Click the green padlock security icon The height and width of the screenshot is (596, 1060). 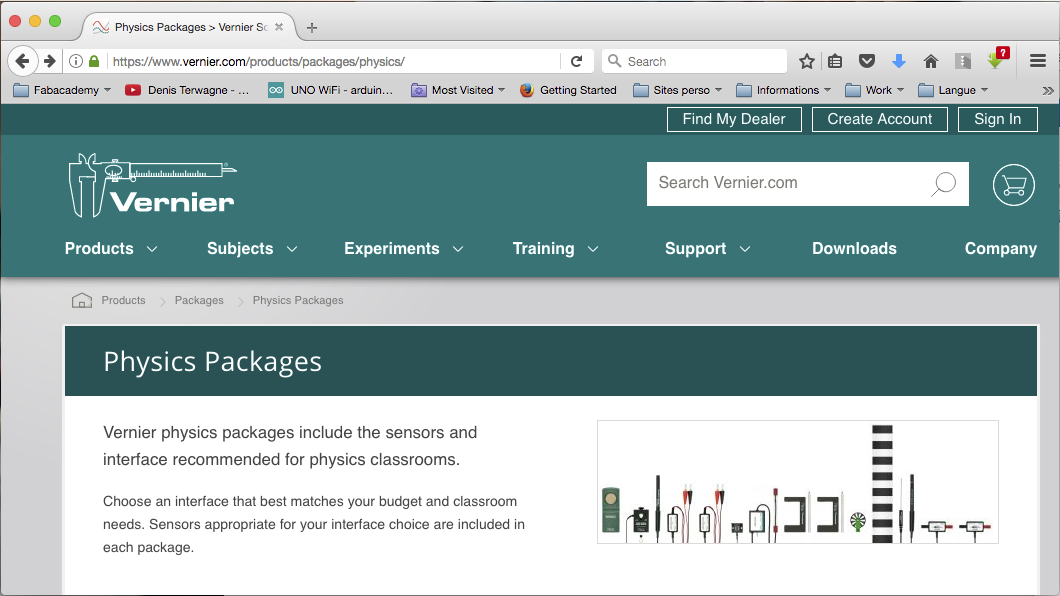click(94, 61)
